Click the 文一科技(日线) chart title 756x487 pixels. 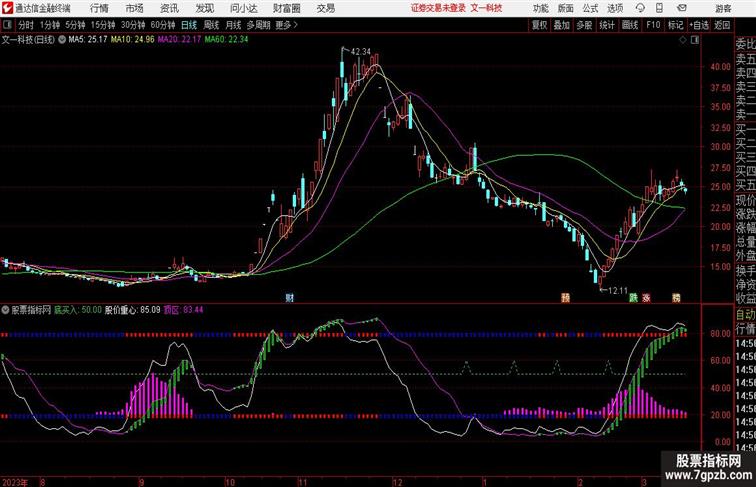tap(28, 40)
